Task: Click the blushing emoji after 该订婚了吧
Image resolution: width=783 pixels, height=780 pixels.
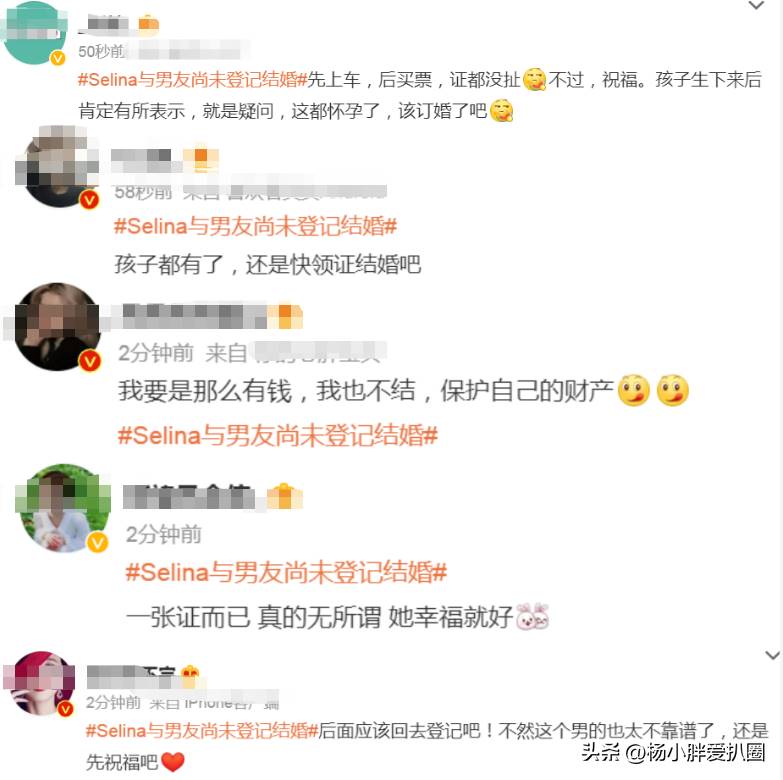Action: coord(501,111)
